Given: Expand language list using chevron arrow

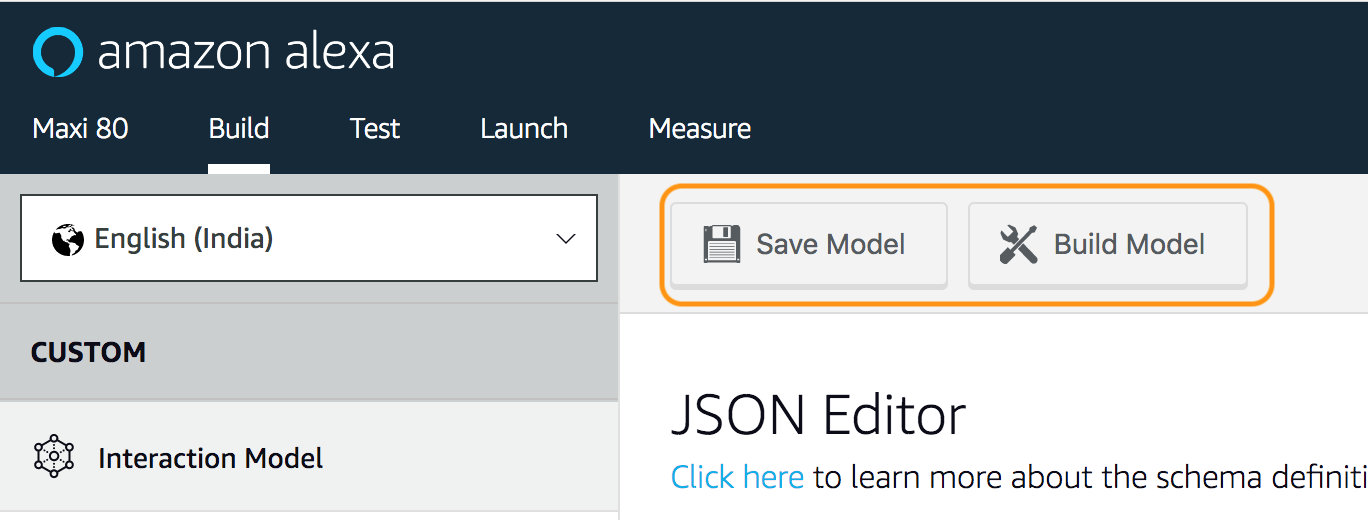Looking at the screenshot, I should click(x=565, y=239).
